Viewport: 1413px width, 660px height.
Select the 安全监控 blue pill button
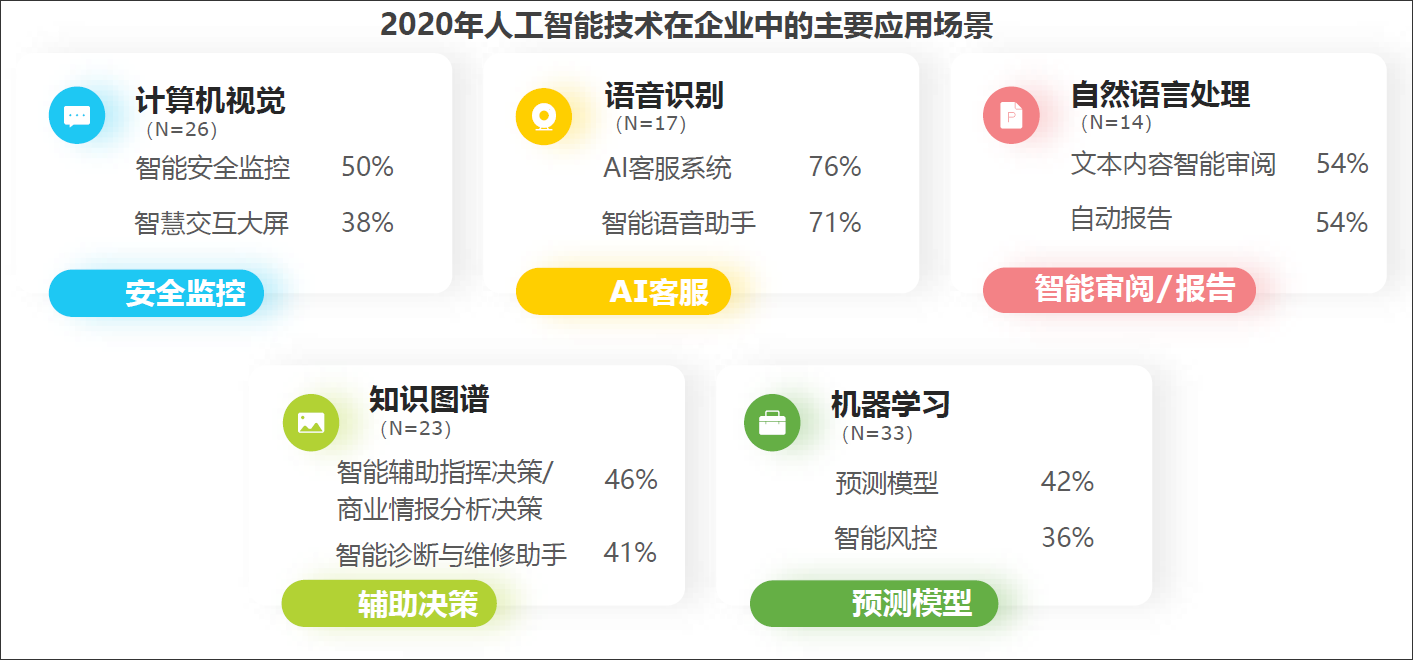[x=156, y=293]
